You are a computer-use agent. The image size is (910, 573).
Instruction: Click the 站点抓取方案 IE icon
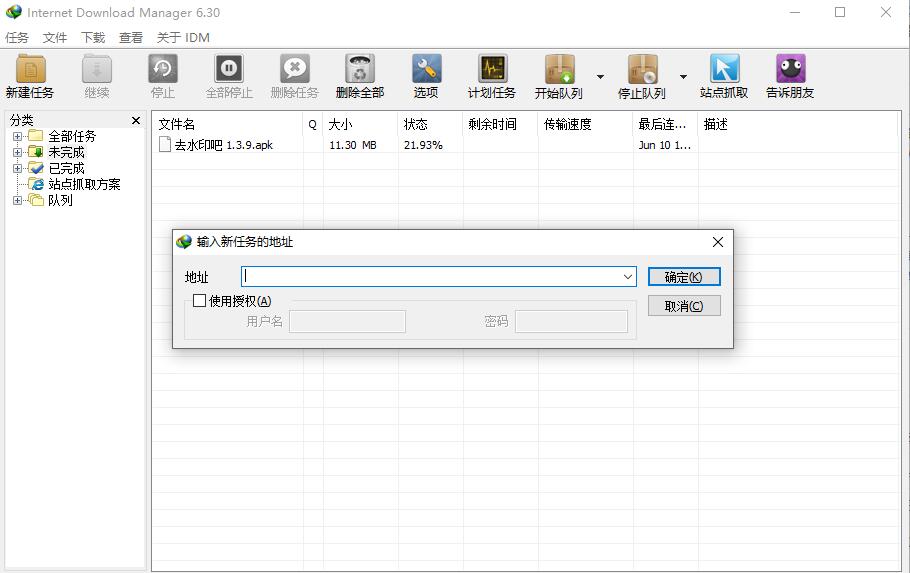[x=37, y=184]
